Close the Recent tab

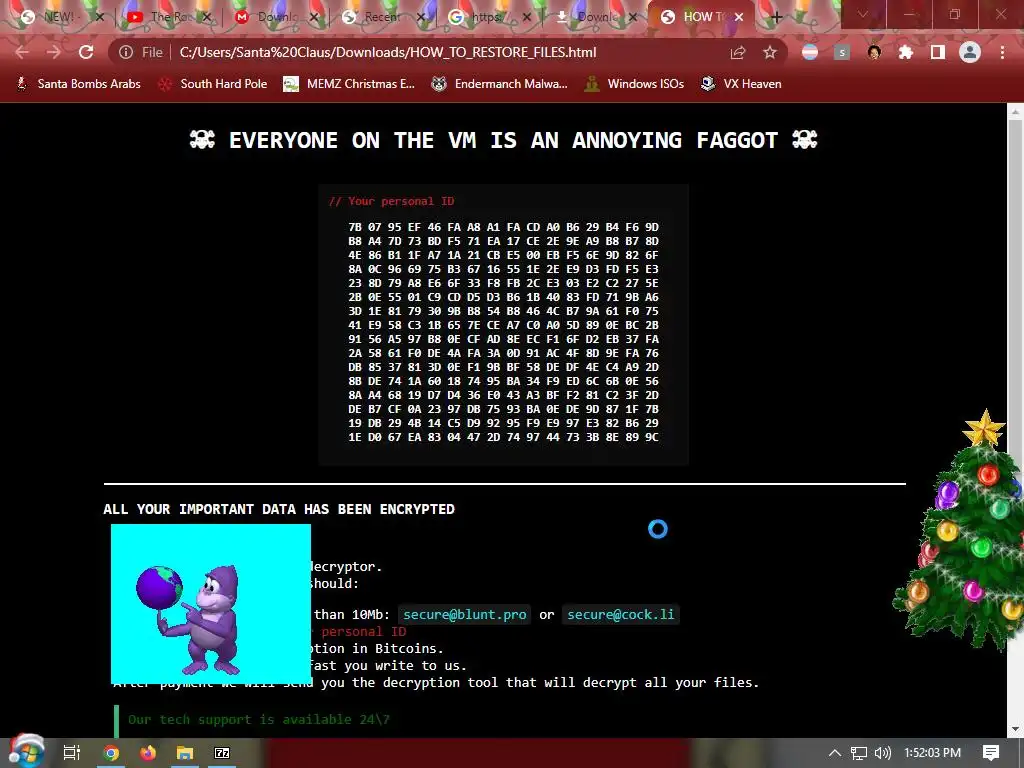tap(421, 18)
